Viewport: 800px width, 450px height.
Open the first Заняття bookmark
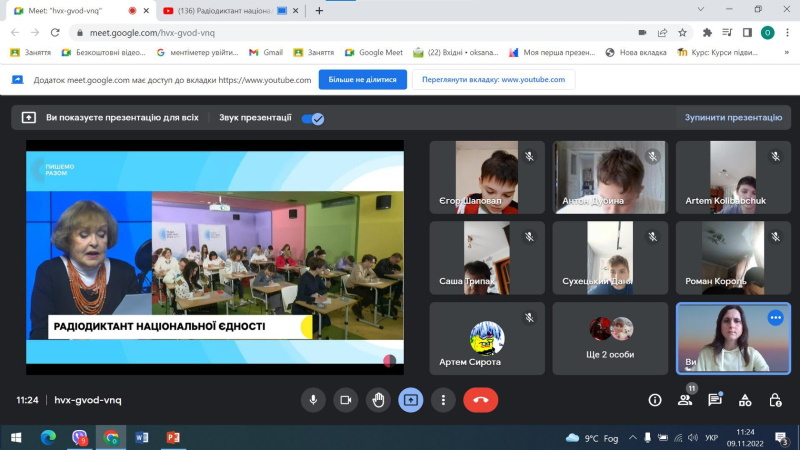(x=31, y=53)
